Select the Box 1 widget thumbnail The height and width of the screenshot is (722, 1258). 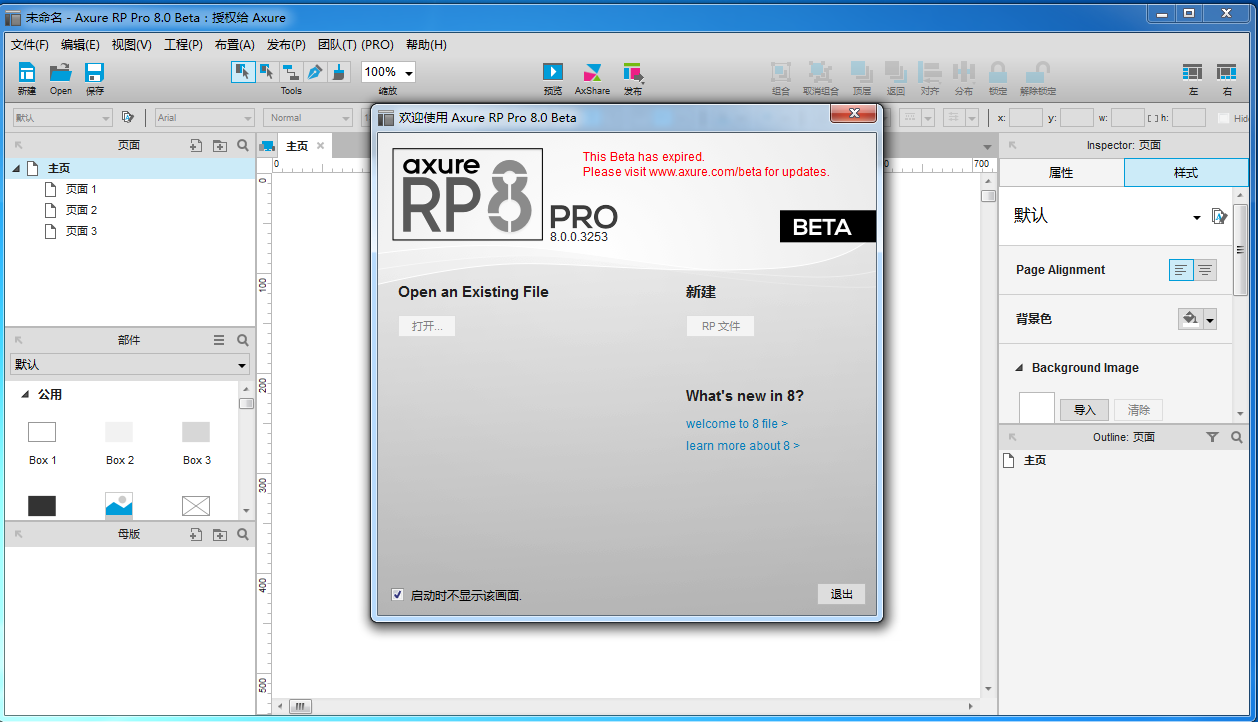pyautogui.click(x=42, y=432)
